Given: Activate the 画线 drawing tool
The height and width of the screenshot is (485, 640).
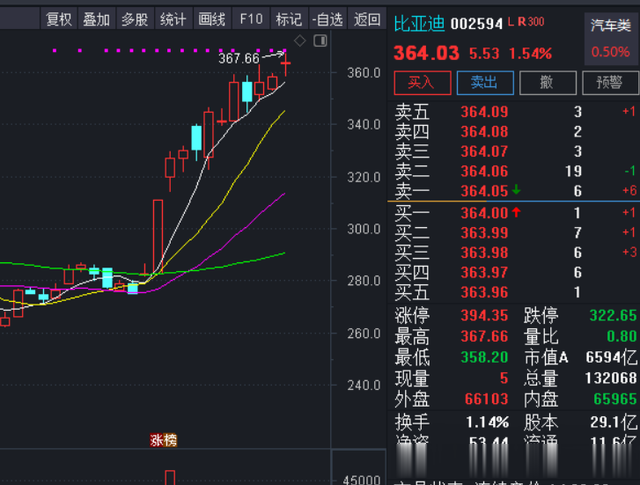Looking at the screenshot, I should pyautogui.click(x=211, y=19).
